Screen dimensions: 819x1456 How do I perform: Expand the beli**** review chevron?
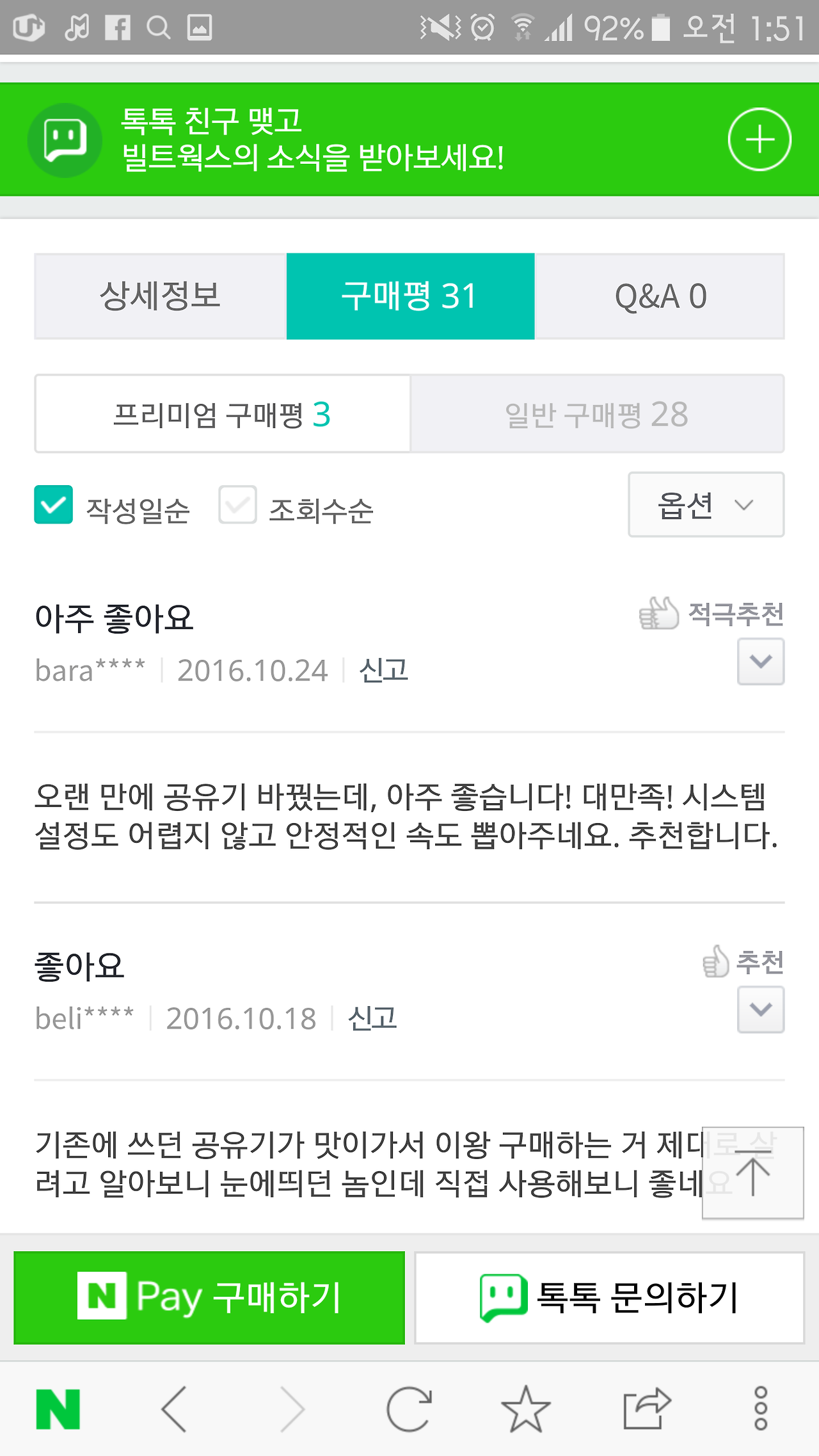coord(761,1010)
